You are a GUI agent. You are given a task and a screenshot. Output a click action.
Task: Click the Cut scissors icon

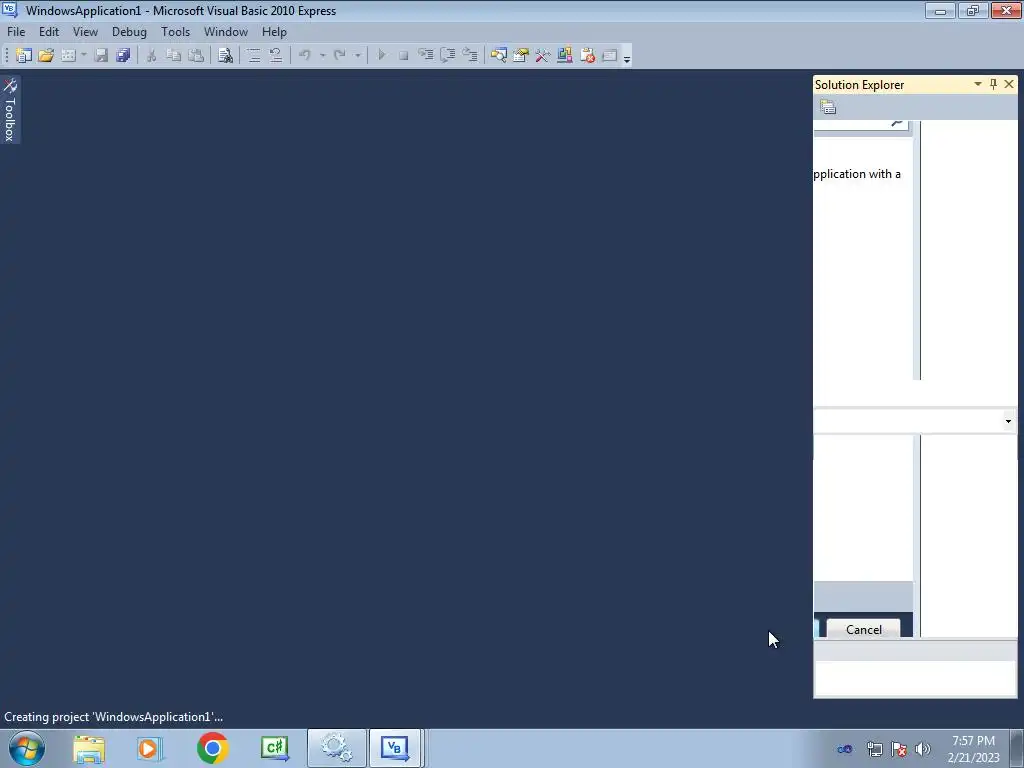click(x=151, y=56)
